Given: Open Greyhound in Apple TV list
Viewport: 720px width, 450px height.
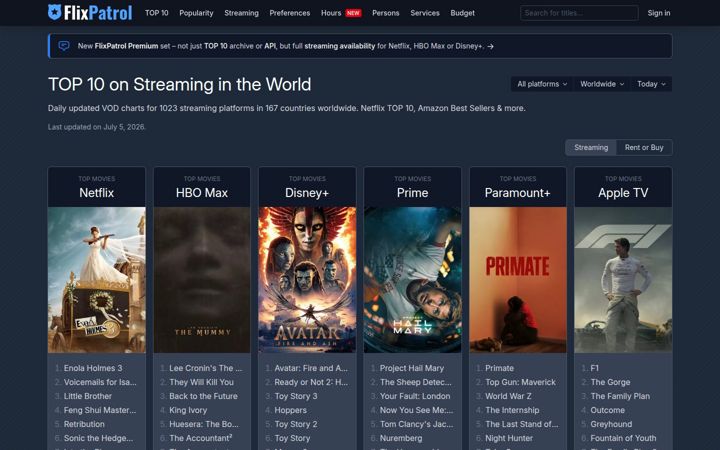Looking at the screenshot, I should pos(611,424).
